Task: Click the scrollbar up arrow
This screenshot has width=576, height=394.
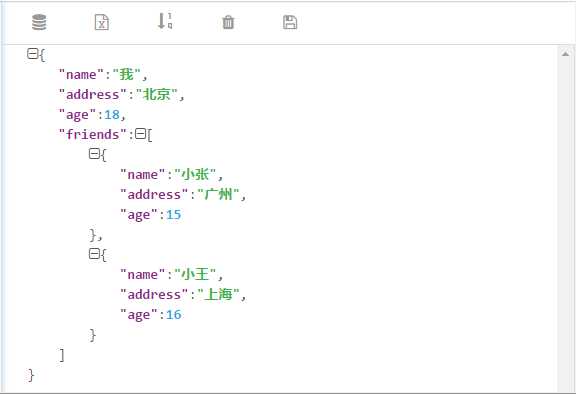Action: (x=565, y=54)
